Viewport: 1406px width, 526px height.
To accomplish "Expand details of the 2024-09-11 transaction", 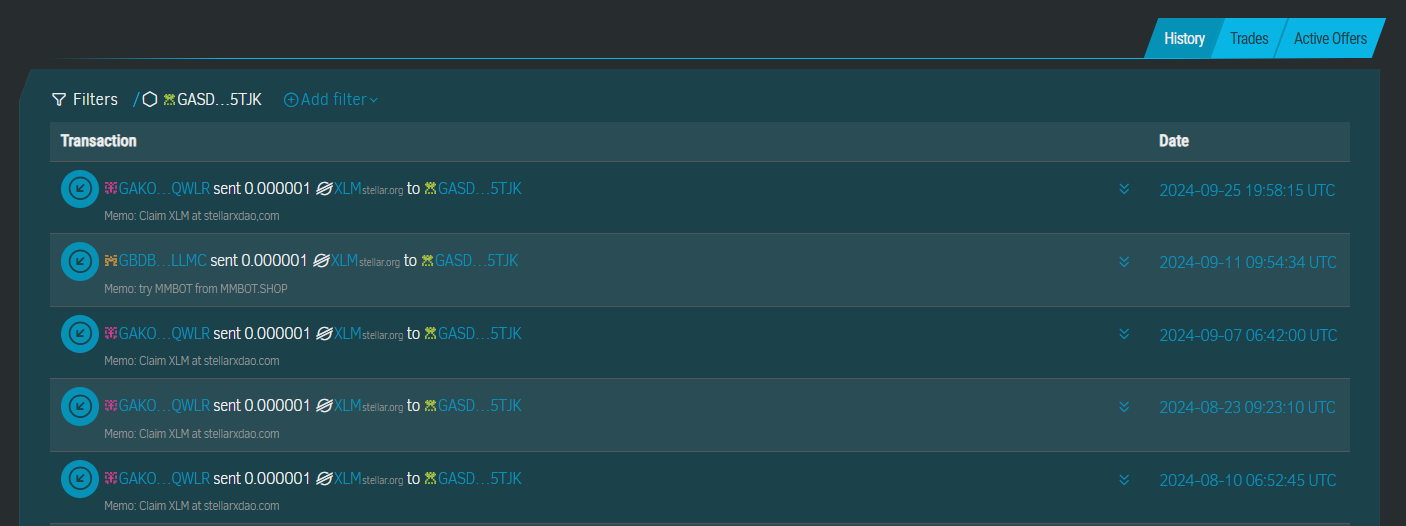I will click(x=1124, y=262).
